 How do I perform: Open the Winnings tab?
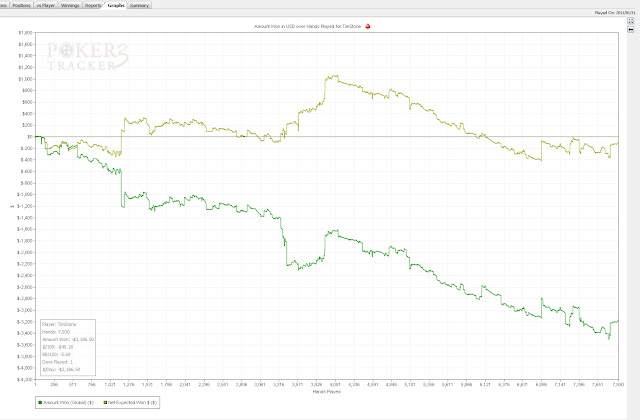[x=70, y=5]
